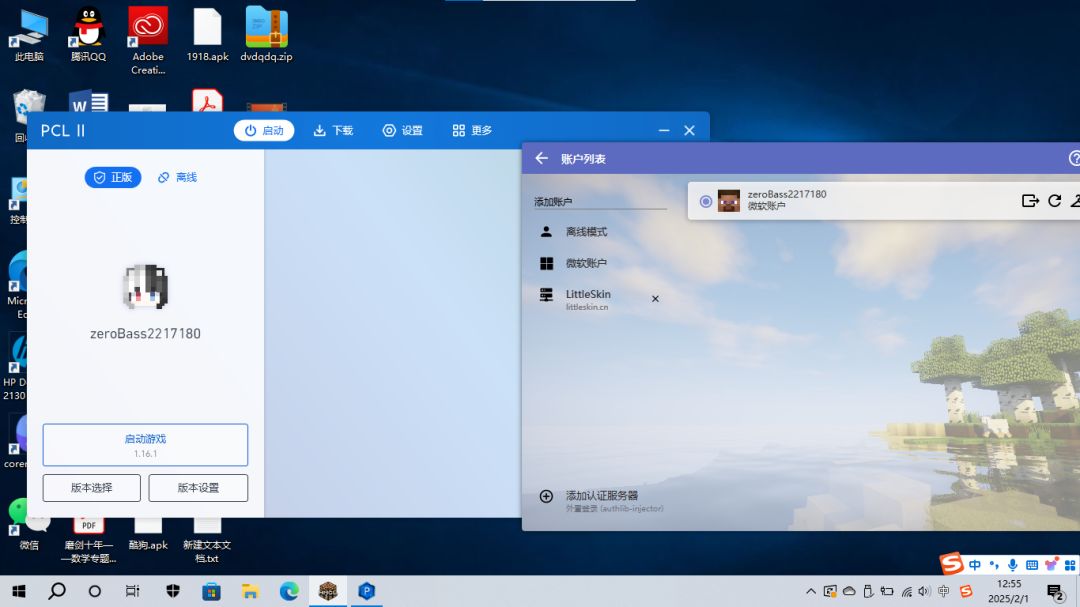Open network settings from the tray icon
This screenshot has height=607, width=1080.
(906, 591)
